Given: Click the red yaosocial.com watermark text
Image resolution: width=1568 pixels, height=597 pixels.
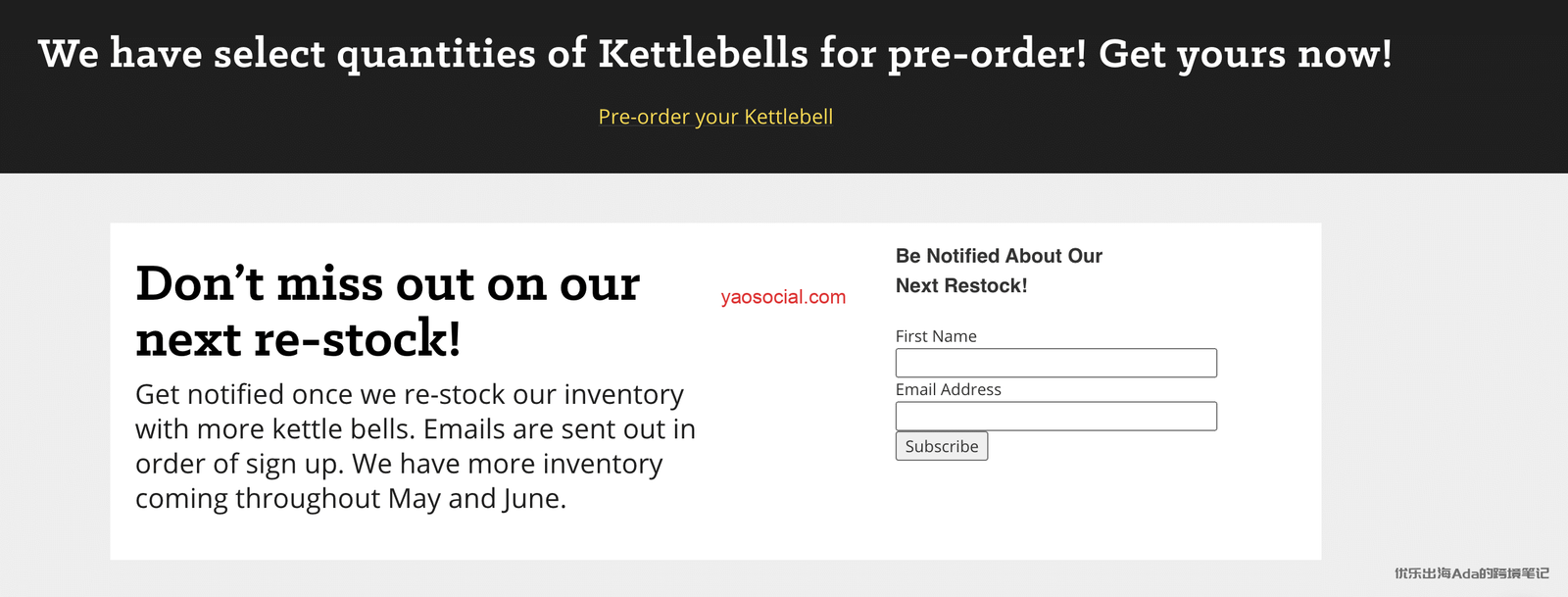Looking at the screenshot, I should [x=783, y=297].
